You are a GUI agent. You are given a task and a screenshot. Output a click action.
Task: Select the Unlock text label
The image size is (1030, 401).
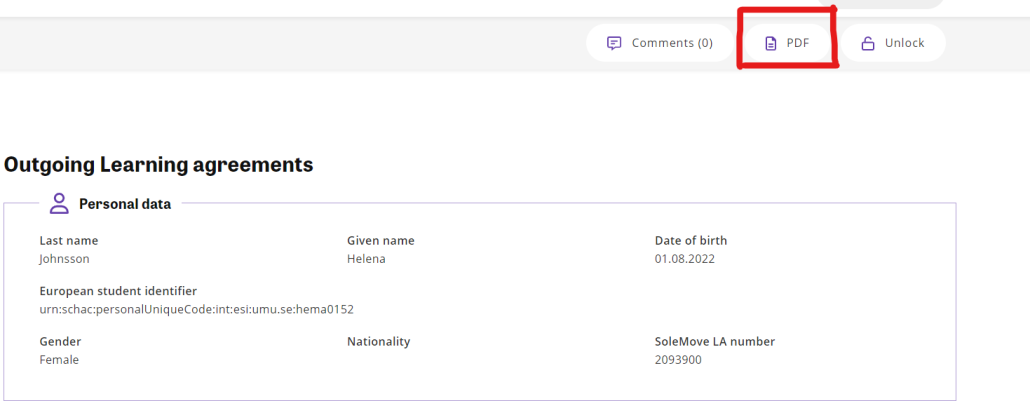(x=904, y=43)
